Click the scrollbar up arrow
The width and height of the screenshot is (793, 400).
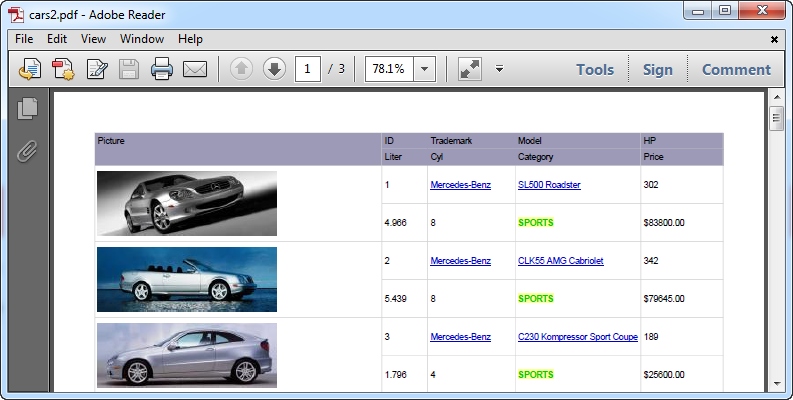(x=777, y=97)
